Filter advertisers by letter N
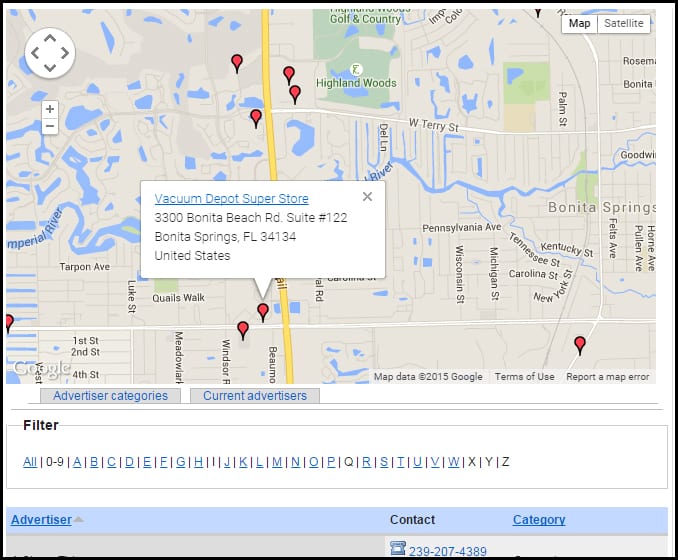This screenshot has height=560, width=678. point(295,462)
